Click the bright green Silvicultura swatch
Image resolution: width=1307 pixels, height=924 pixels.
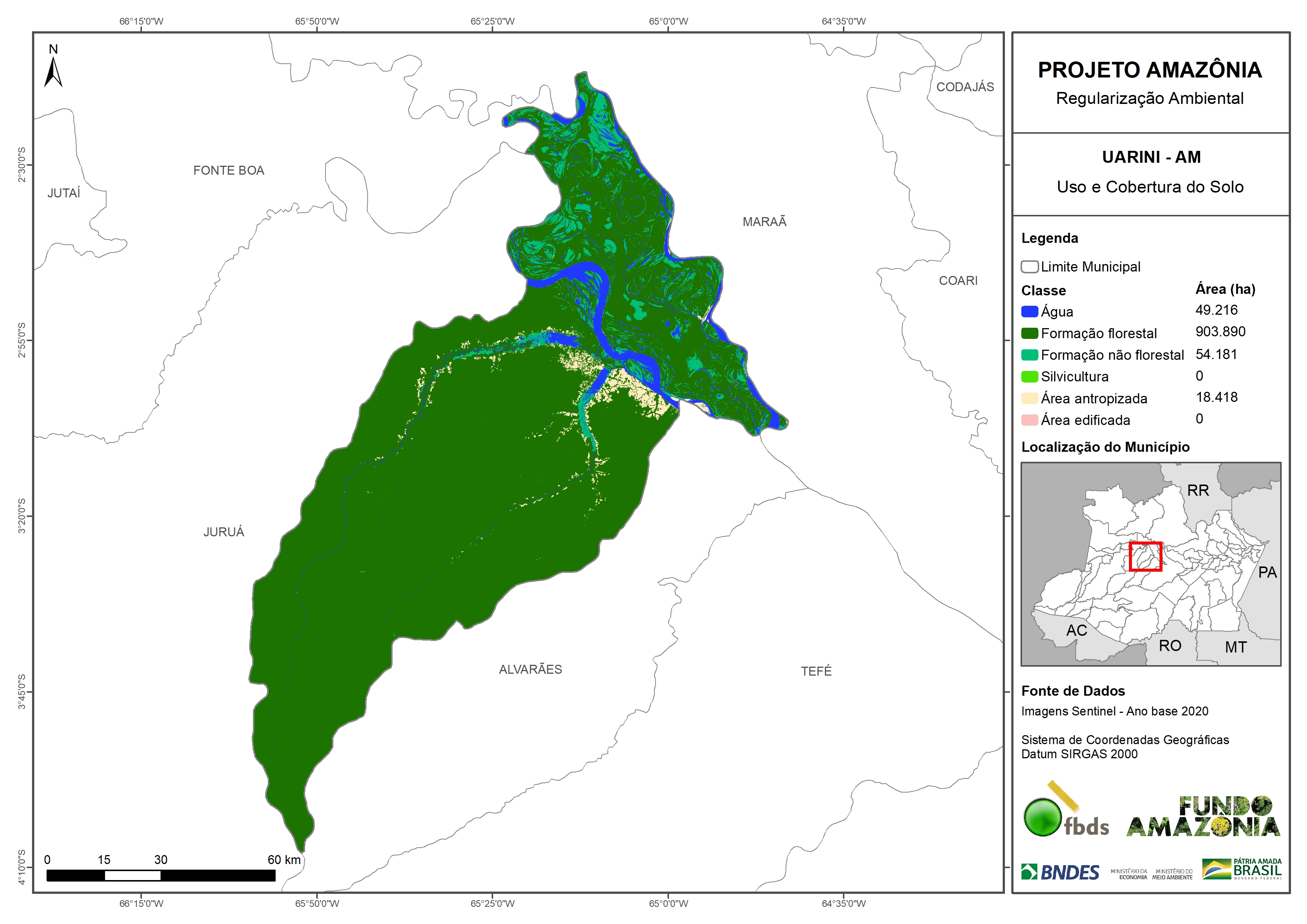pyautogui.click(x=1029, y=376)
